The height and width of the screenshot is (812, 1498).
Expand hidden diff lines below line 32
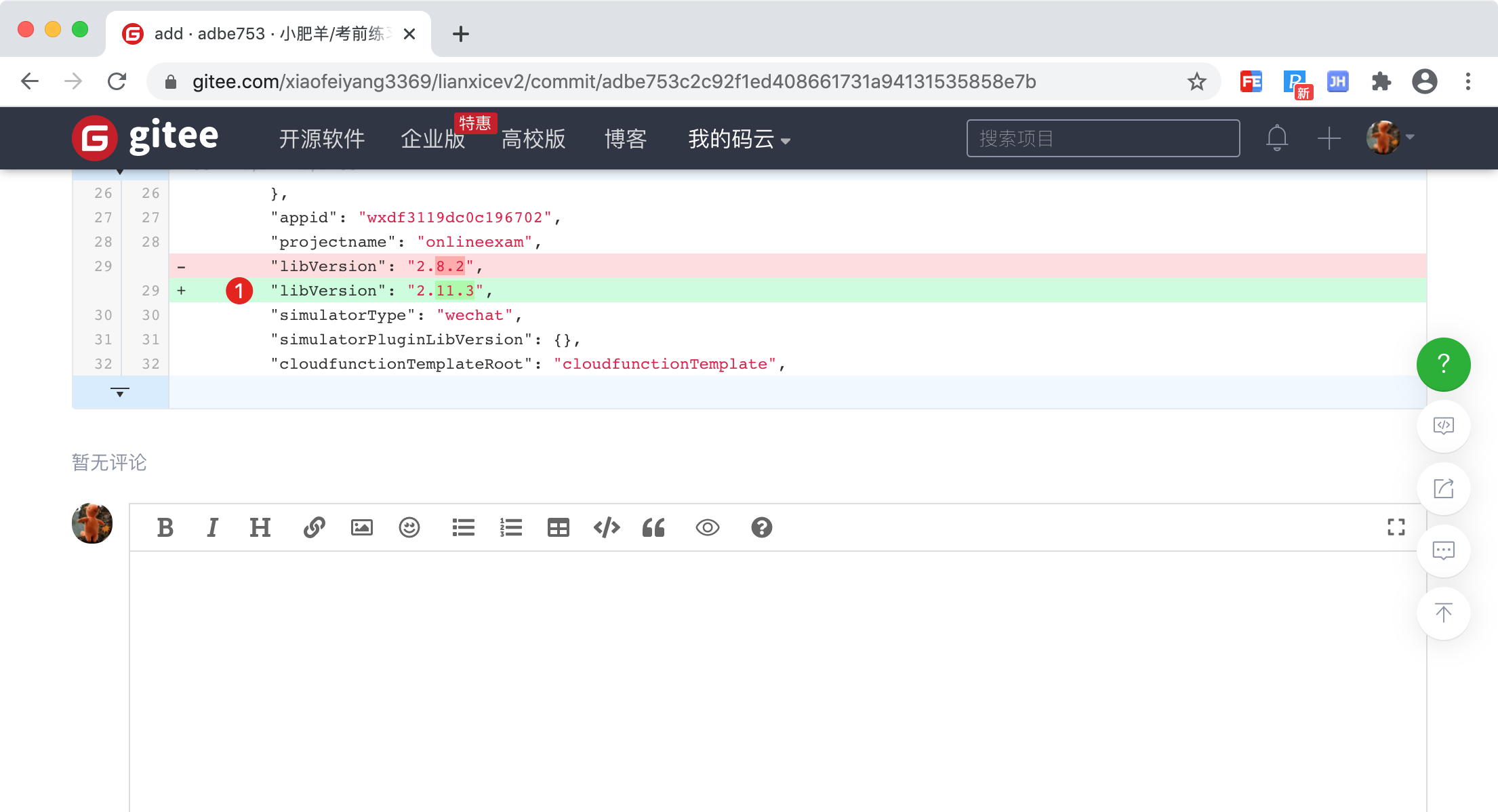(120, 392)
